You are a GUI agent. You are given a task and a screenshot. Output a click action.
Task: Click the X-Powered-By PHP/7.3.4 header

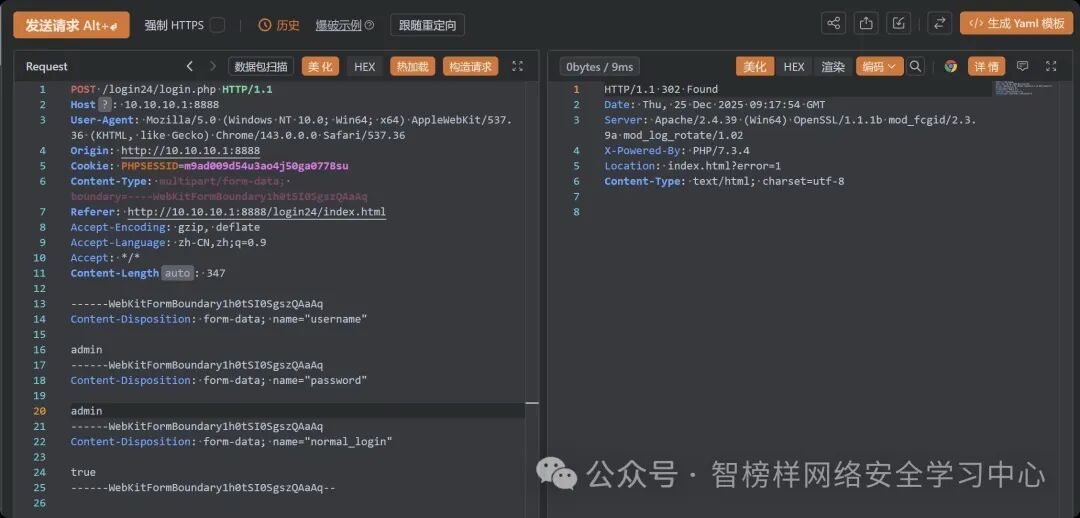[x=677, y=150]
